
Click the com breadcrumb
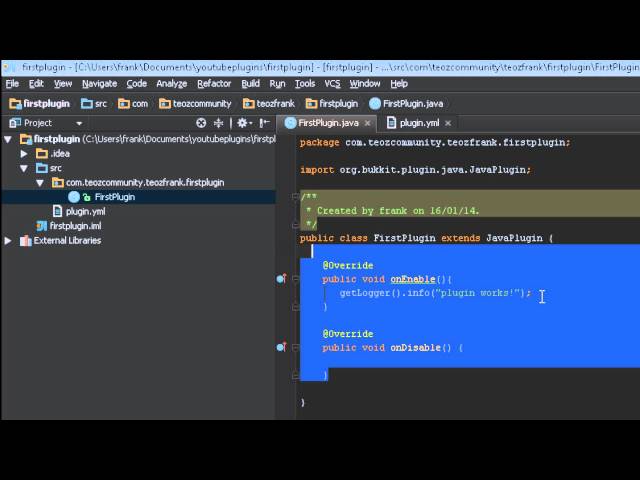(133, 104)
